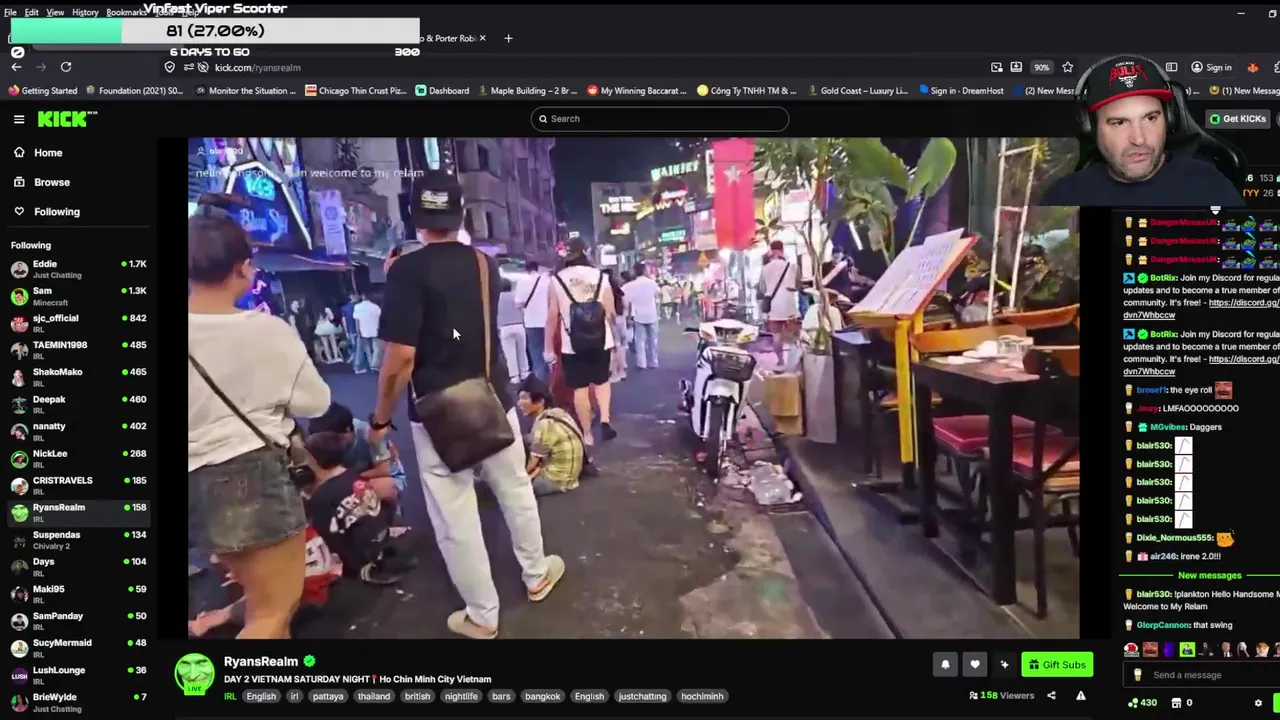The height and width of the screenshot is (720, 1280).
Task: Open Dashboard bookmark
Action: tap(442, 90)
